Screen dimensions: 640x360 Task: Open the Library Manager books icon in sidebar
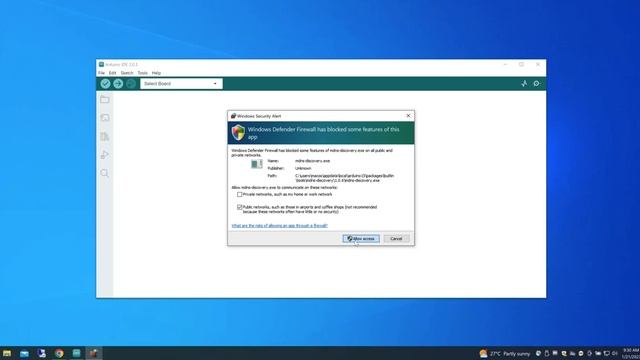click(x=105, y=136)
